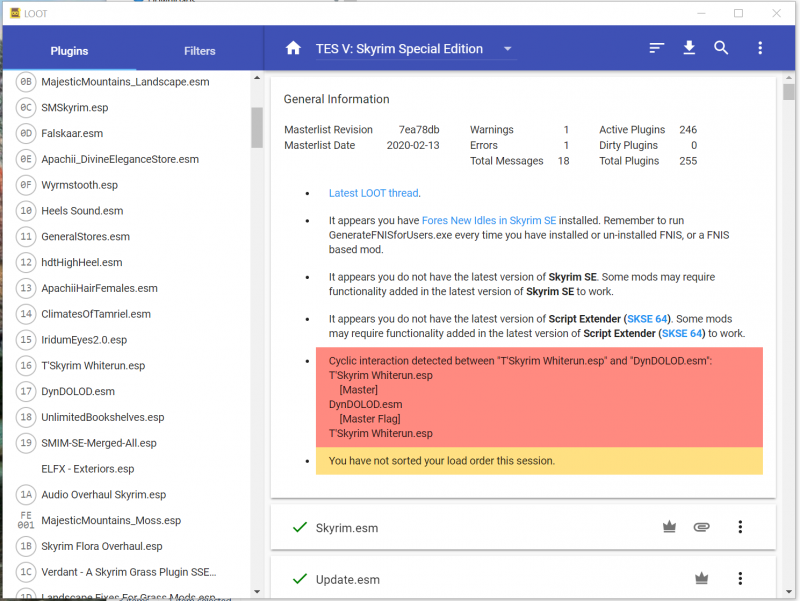Click the Skyrim.esm card title

point(347,528)
